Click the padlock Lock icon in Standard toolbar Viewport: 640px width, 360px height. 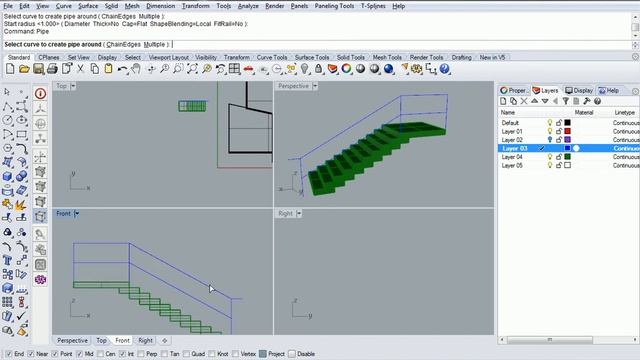click(318, 69)
